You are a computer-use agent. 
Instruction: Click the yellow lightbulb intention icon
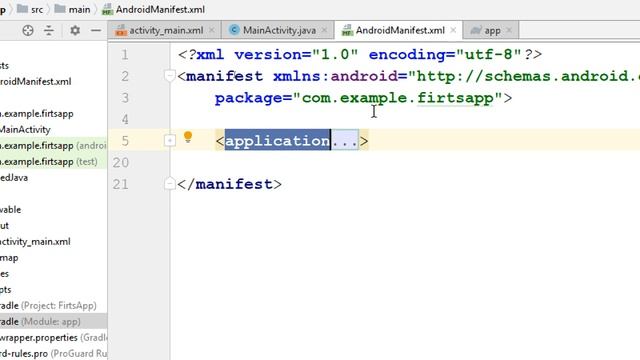coord(188,137)
